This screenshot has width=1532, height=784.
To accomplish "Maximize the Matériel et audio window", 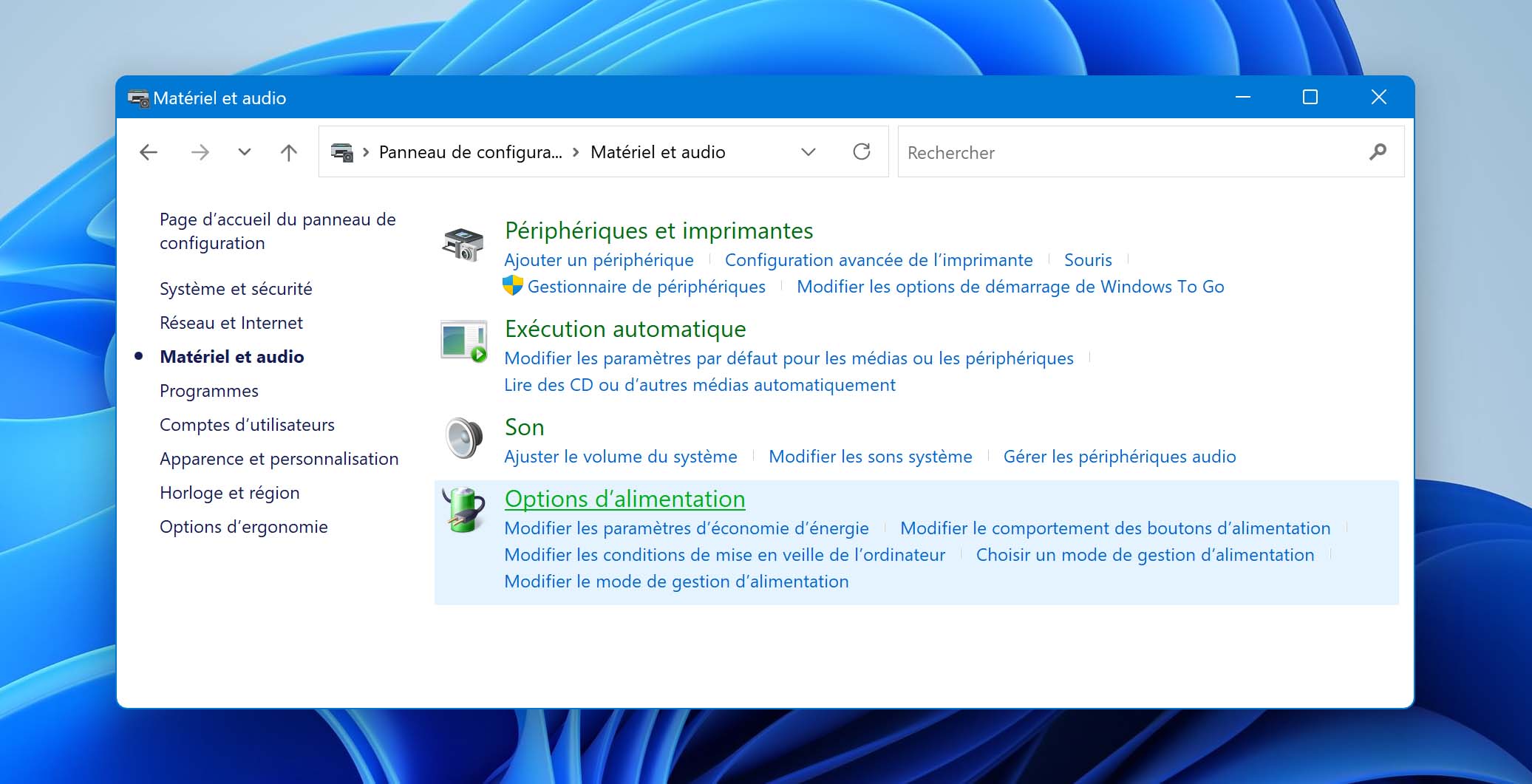I will pos(1310,97).
